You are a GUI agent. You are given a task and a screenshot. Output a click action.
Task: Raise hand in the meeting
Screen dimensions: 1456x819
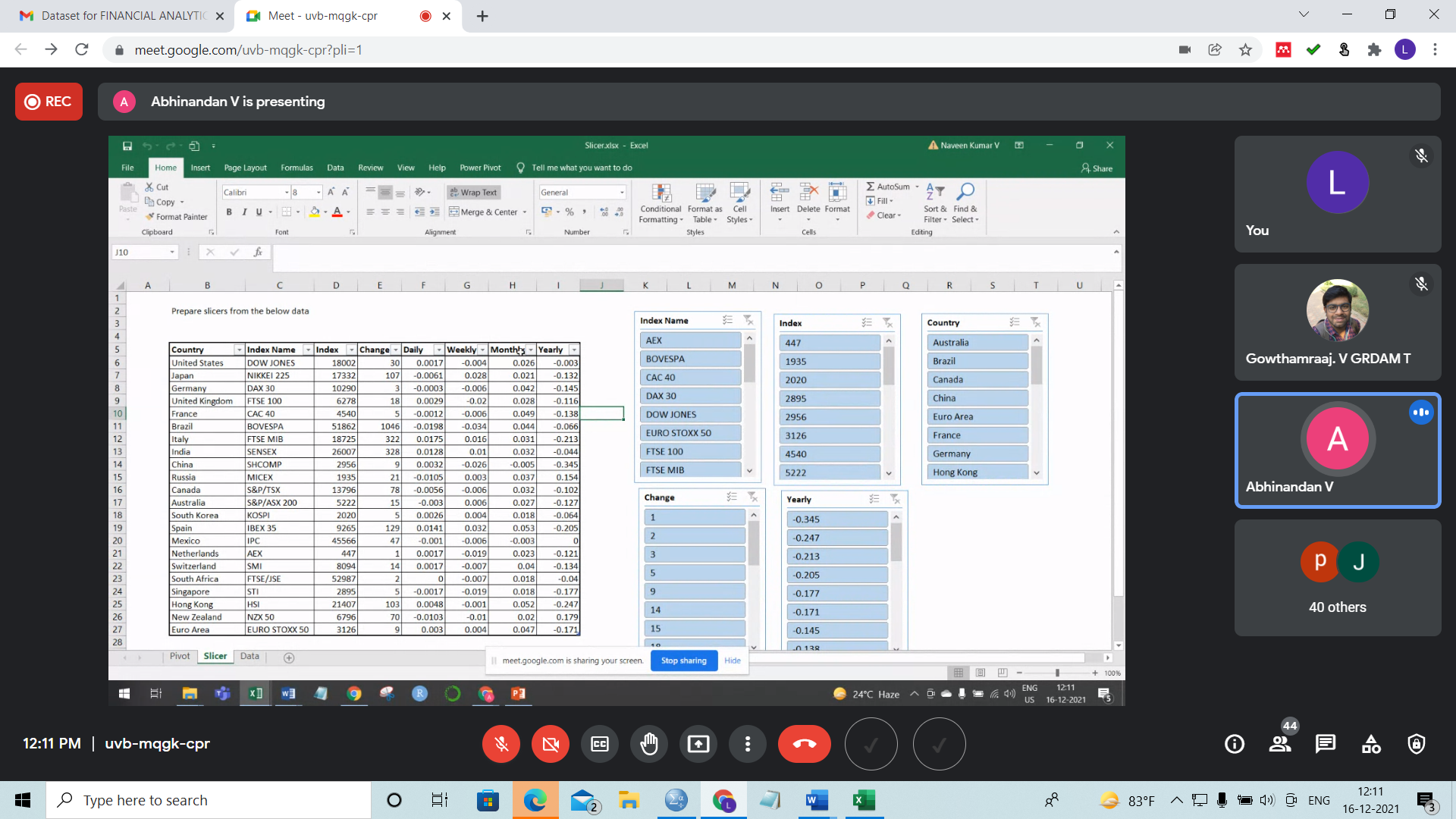pos(649,744)
